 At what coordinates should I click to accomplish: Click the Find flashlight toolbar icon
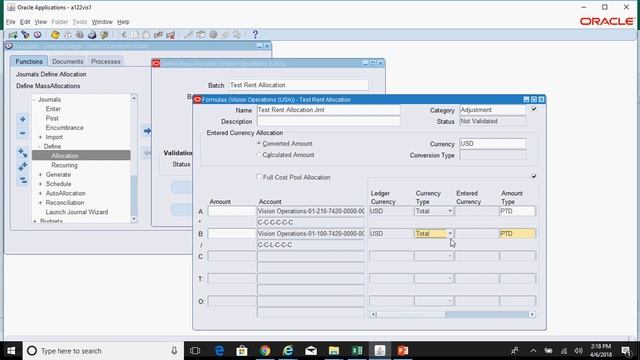coord(25,35)
